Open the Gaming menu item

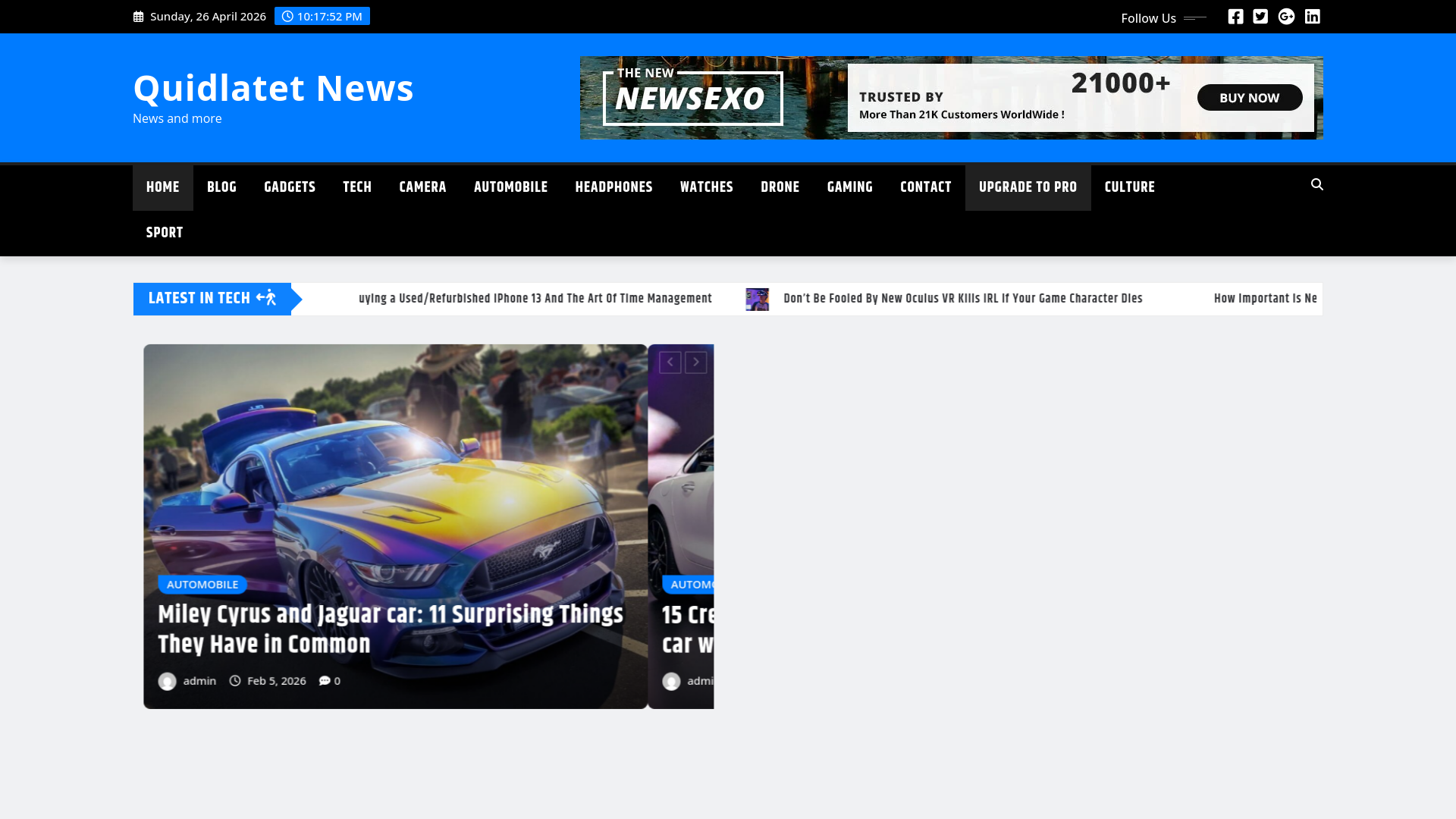[x=849, y=188]
